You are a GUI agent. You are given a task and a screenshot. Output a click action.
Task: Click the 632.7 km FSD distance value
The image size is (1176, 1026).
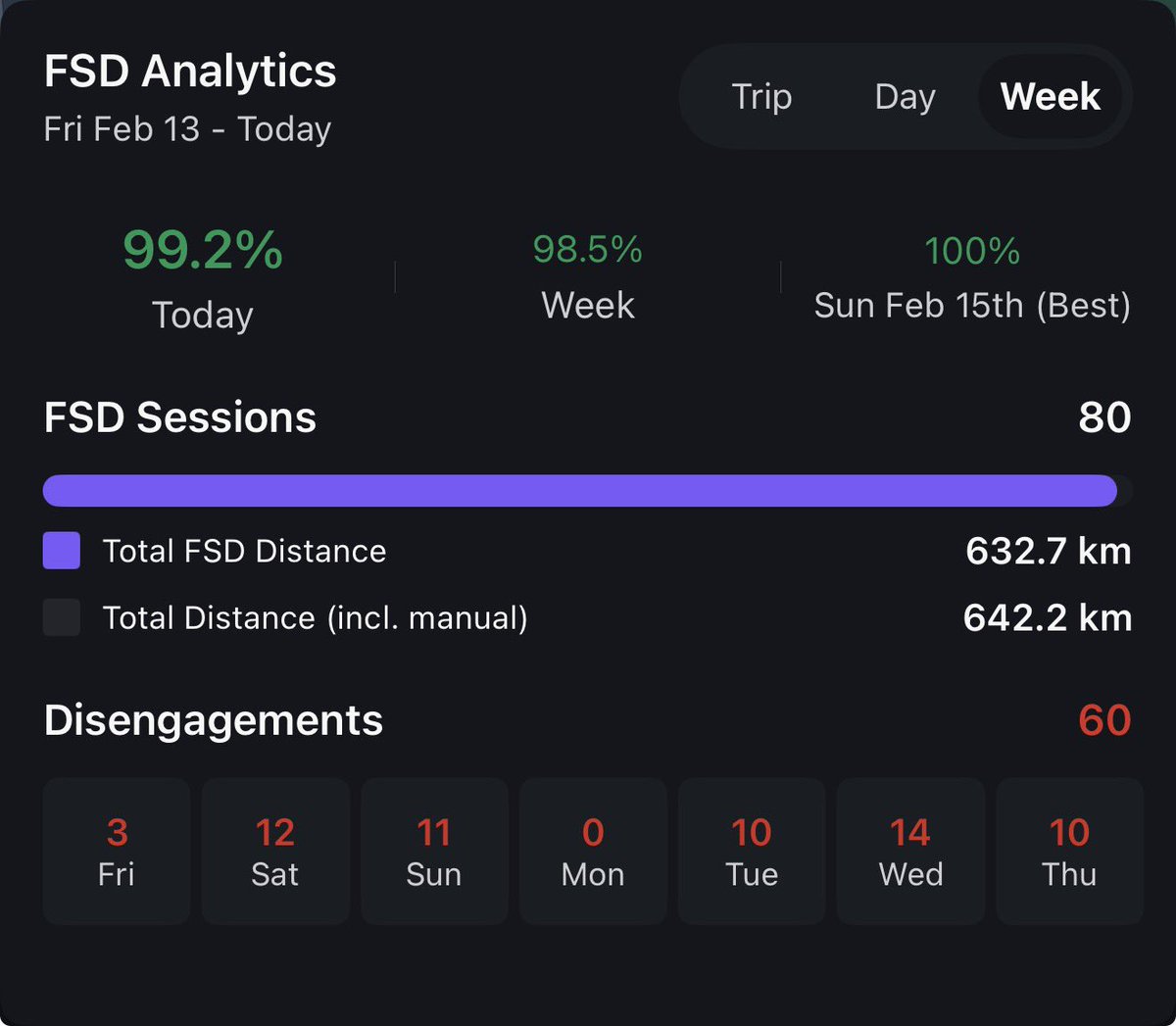click(1048, 551)
